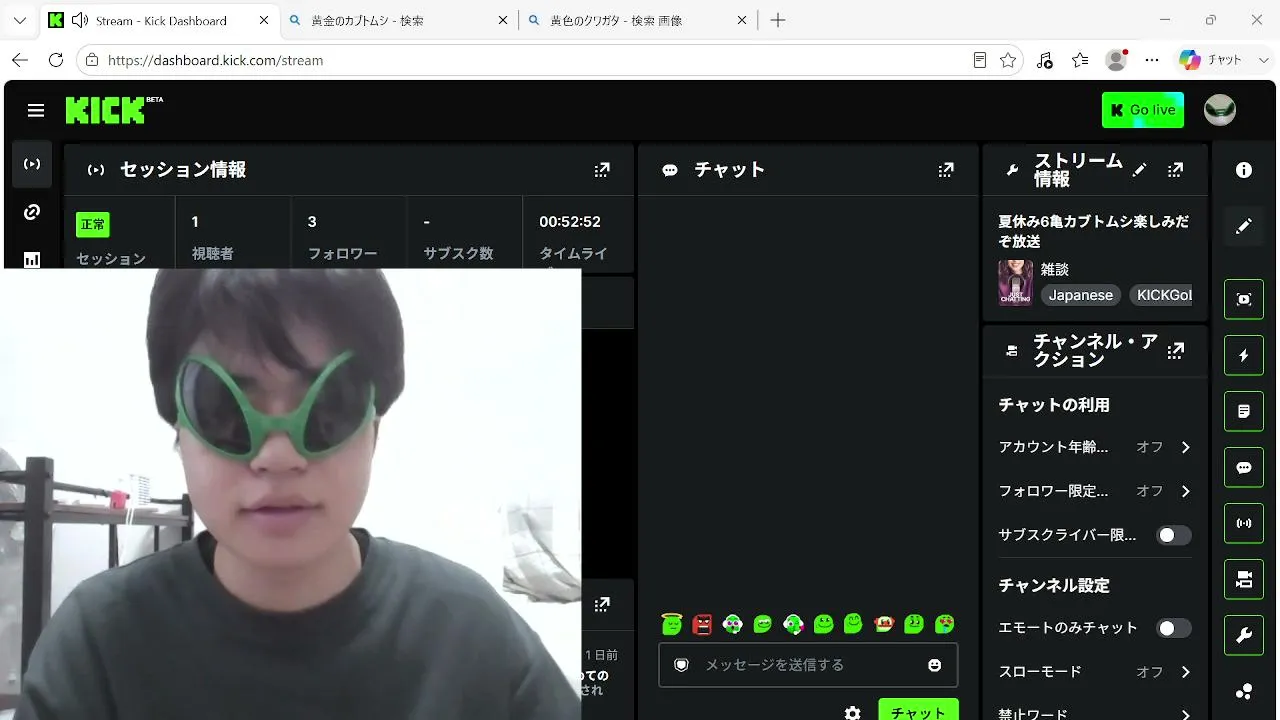Insert the angry red face emote
The height and width of the screenshot is (720, 1280).
[702, 624]
